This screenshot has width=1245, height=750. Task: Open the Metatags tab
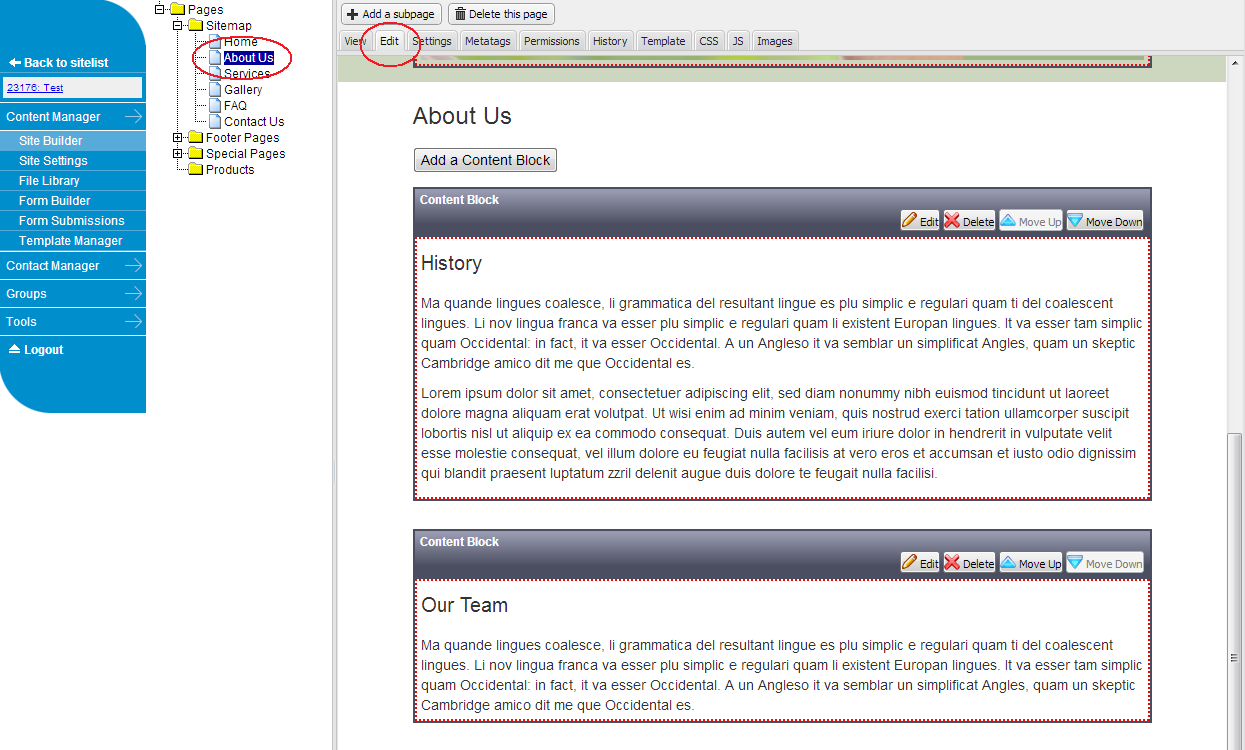pos(488,41)
